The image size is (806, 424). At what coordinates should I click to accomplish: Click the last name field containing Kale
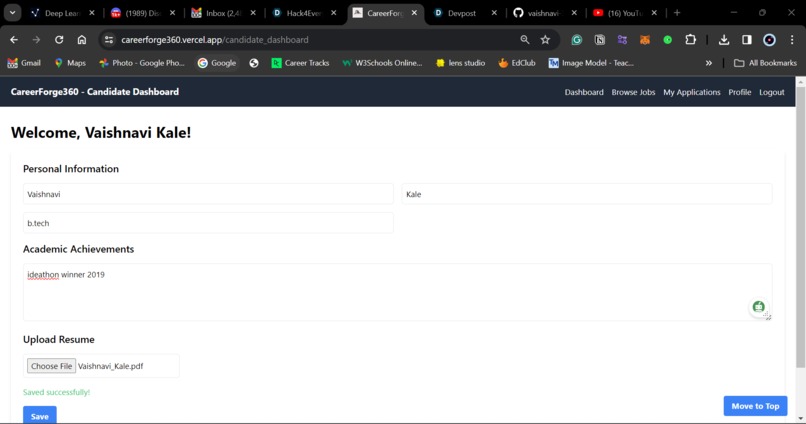pyautogui.click(x=587, y=194)
